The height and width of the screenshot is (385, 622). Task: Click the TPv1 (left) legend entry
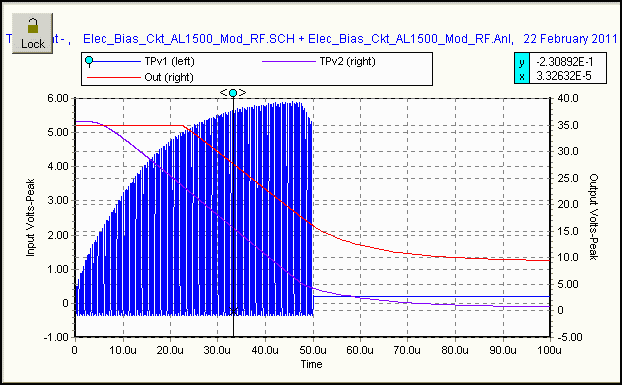coord(169,61)
